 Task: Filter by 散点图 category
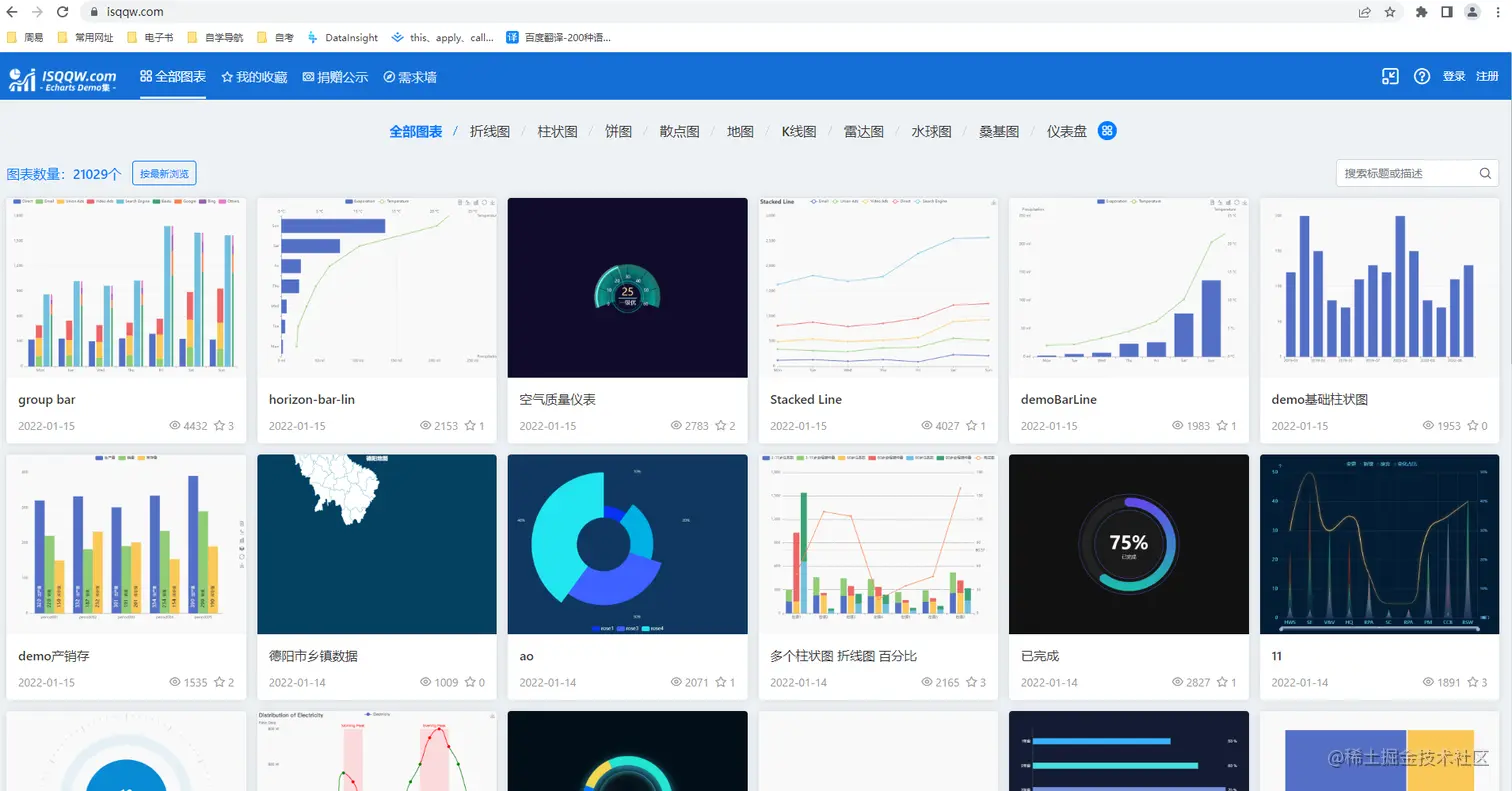[679, 131]
